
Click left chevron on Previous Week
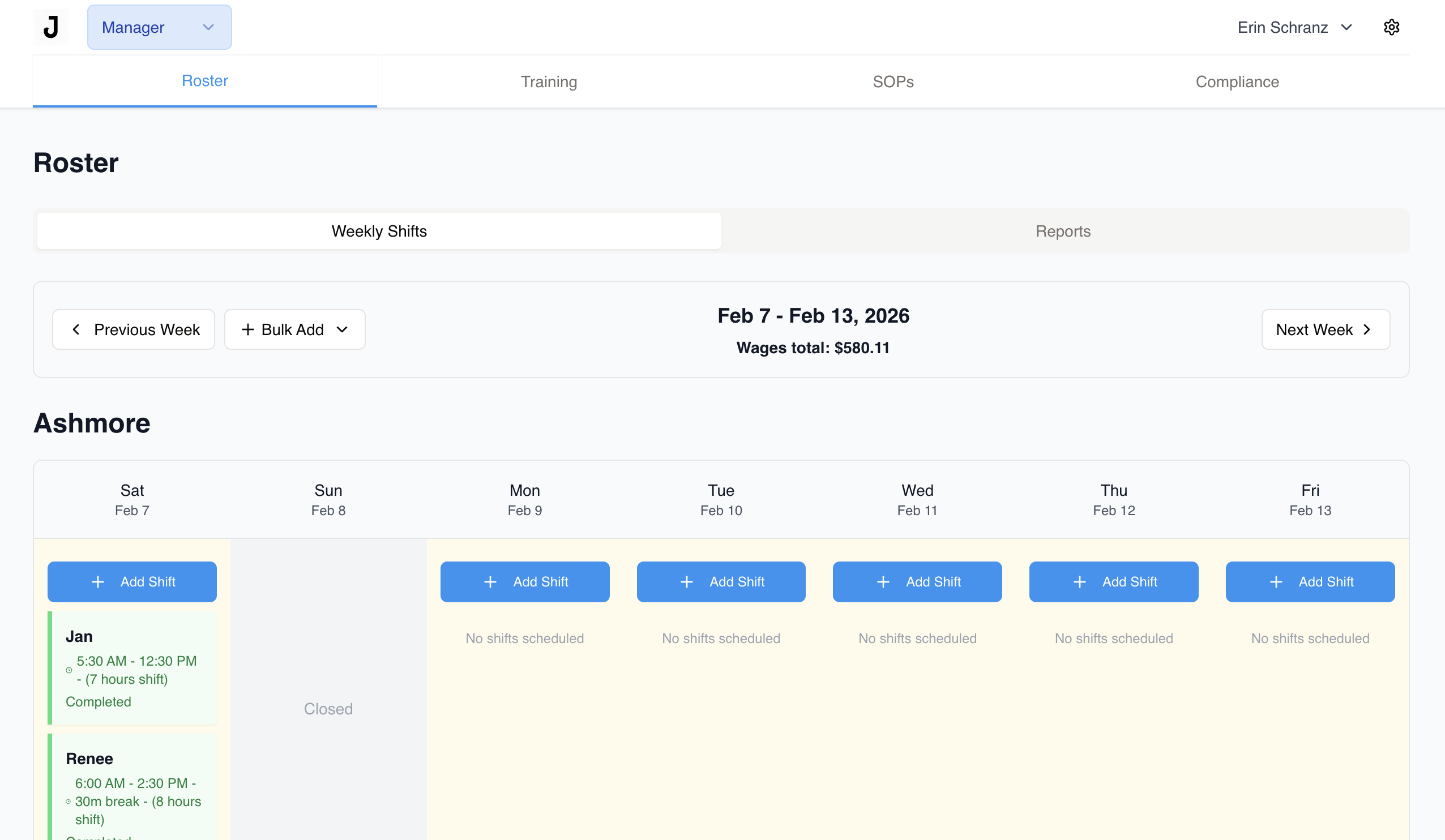(x=76, y=329)
